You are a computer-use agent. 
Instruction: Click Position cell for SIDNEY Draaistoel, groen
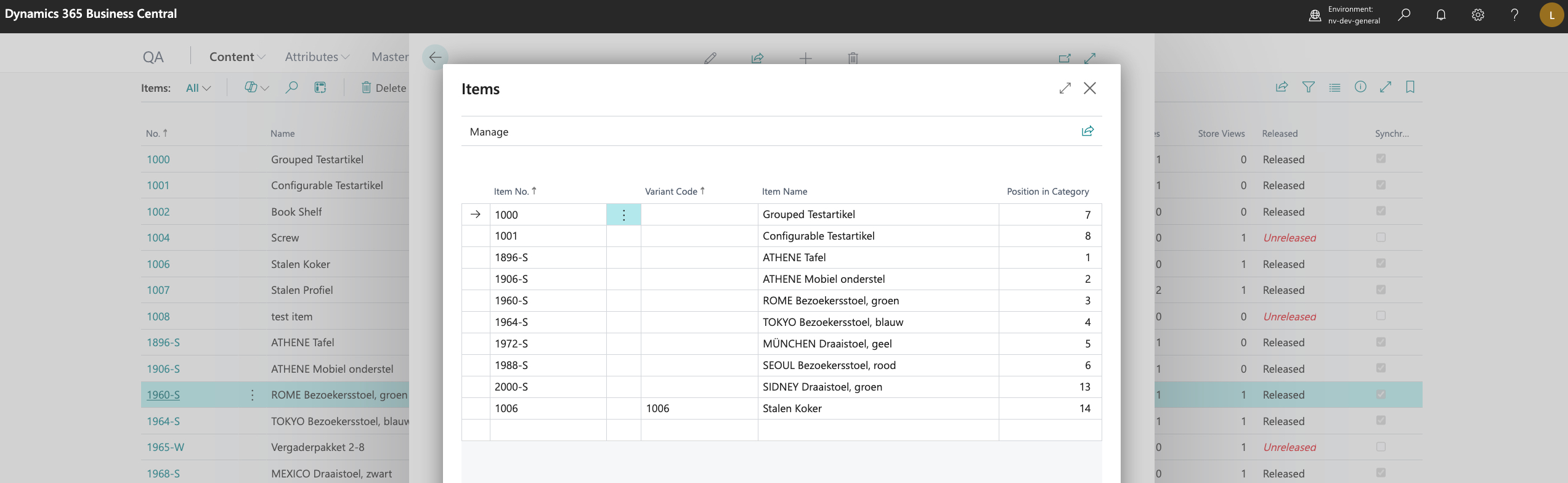click(1050, 387)
